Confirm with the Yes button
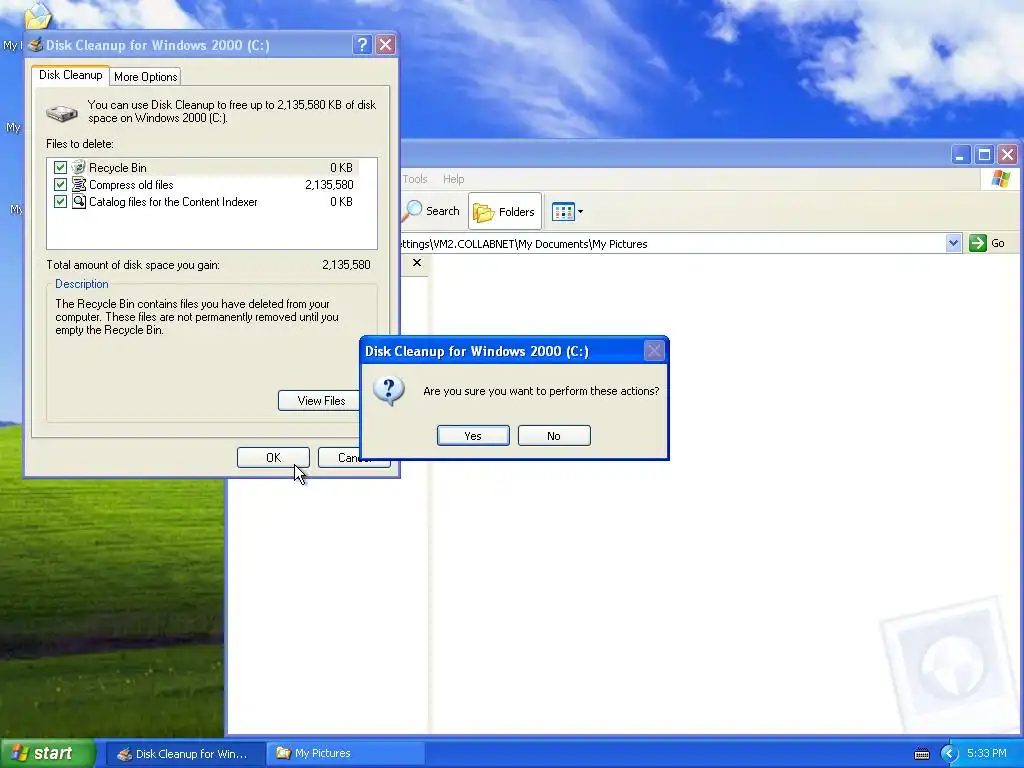1024x768 pixels. coord(473,436)
